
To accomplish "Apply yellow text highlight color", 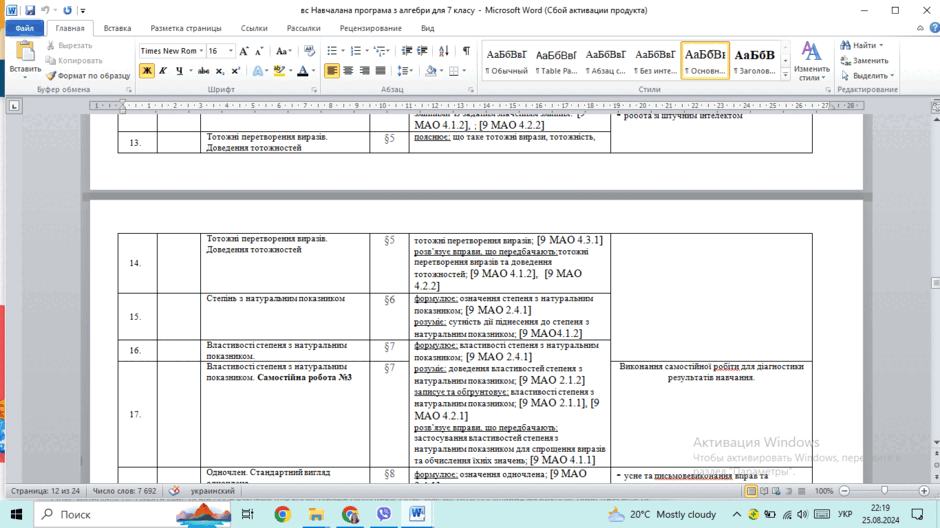I will point(279,71).
